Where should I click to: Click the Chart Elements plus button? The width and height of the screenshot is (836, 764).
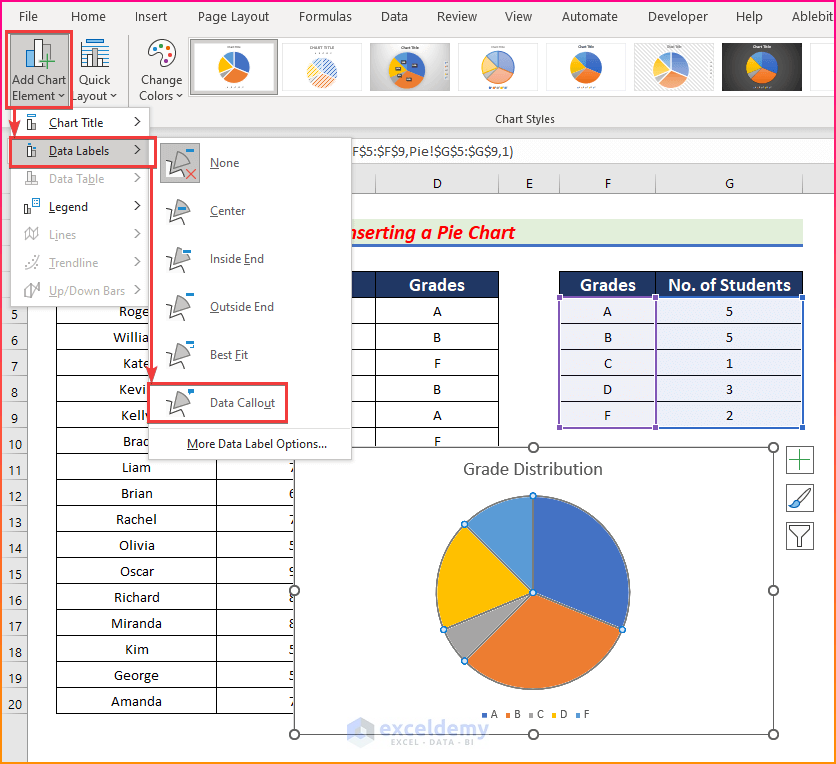pos(800,460)
